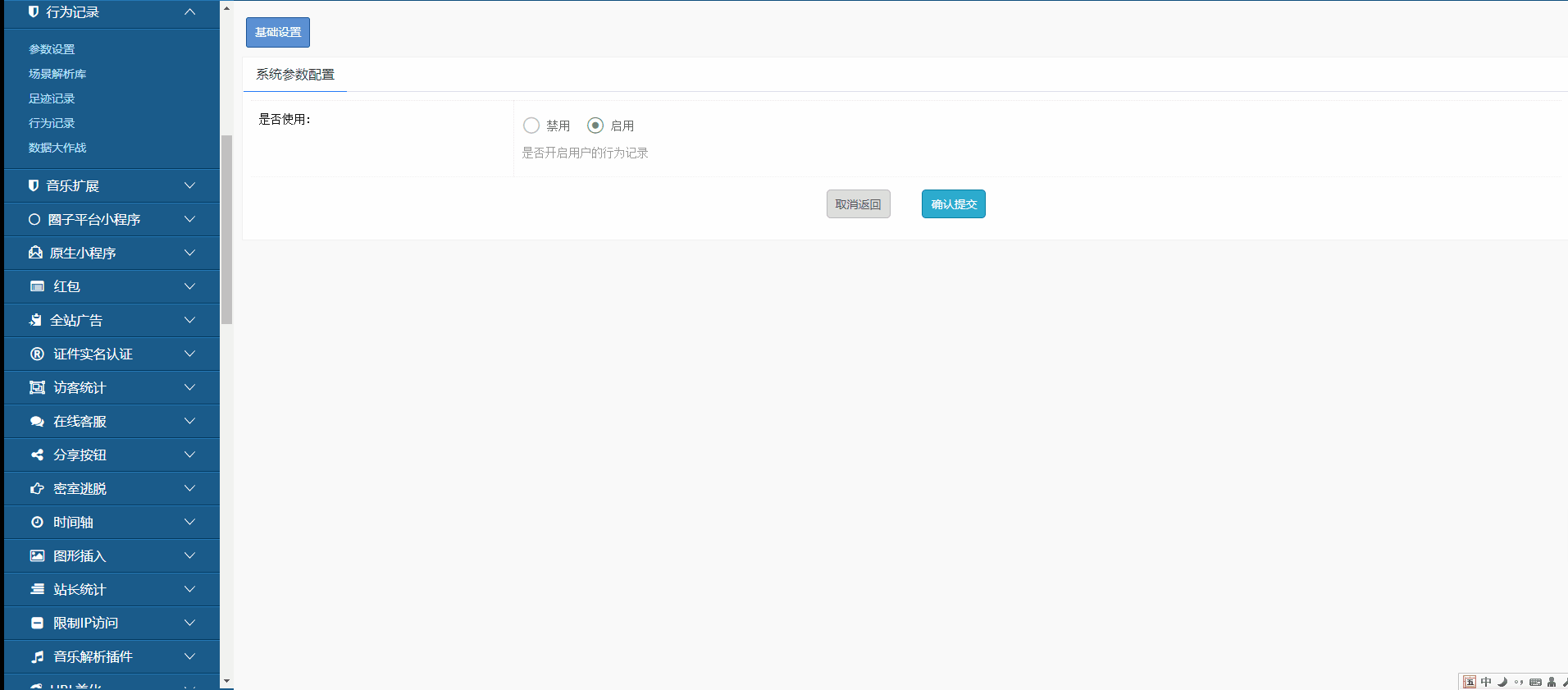Click the registered icon beside 证件实名认证
Image resolution: width=1568 pixels, height=690 pixels.
(x=37, y=354)
